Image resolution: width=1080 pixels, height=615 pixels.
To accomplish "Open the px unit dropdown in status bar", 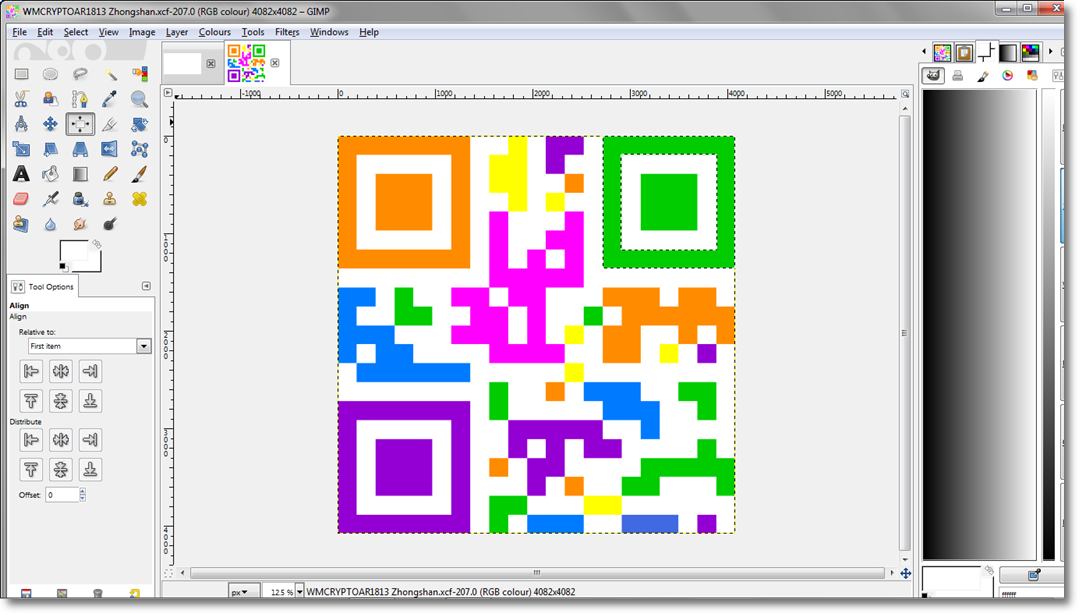I will (x=244, y=592).
